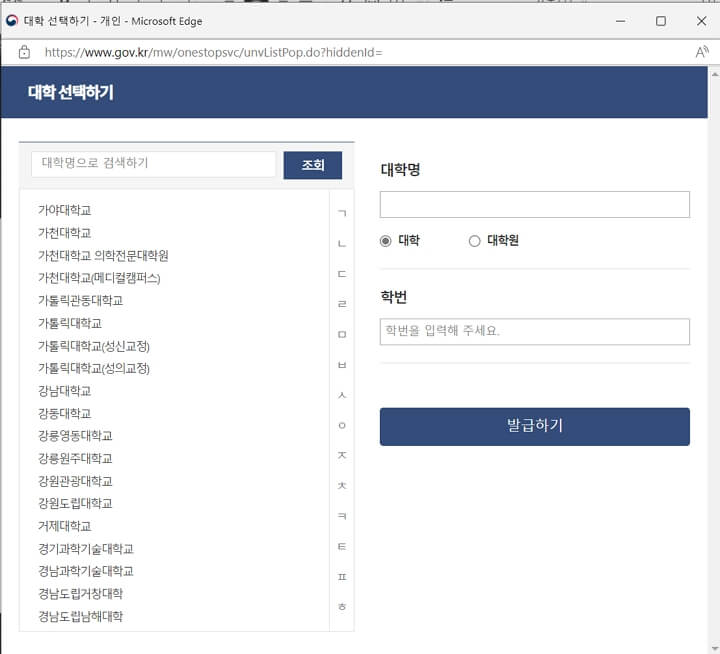Jump to ㅎ consonant index
The width and height of the screenshot is (720, 654).
click(x=342, y=607)
